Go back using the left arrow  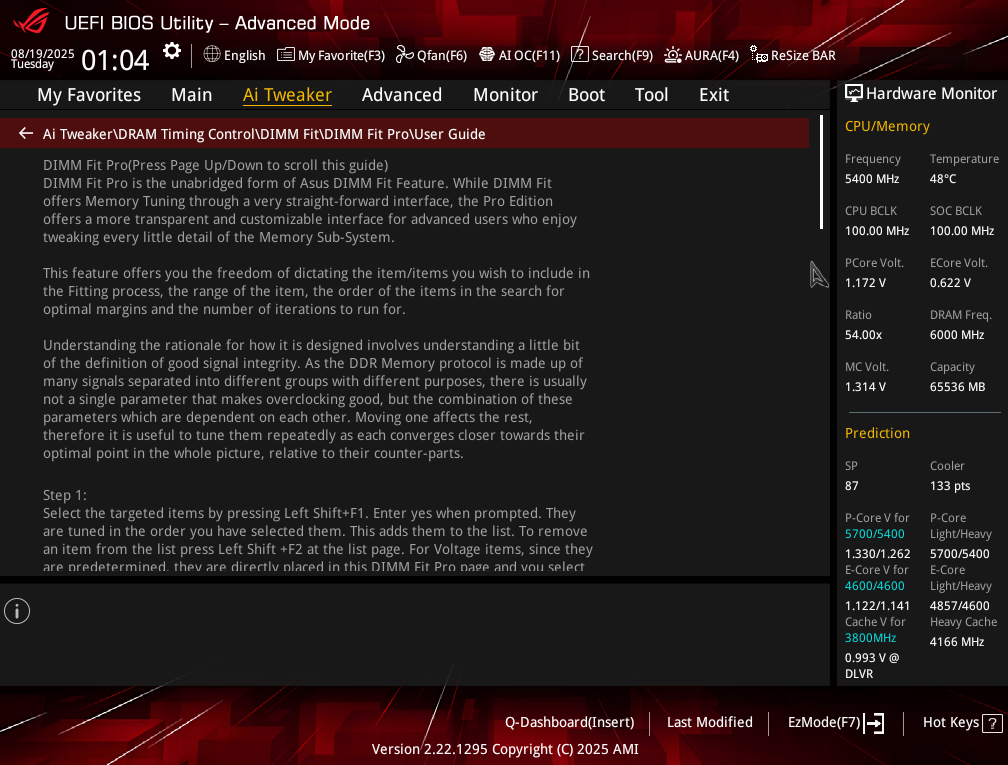(x=26, y=133)
